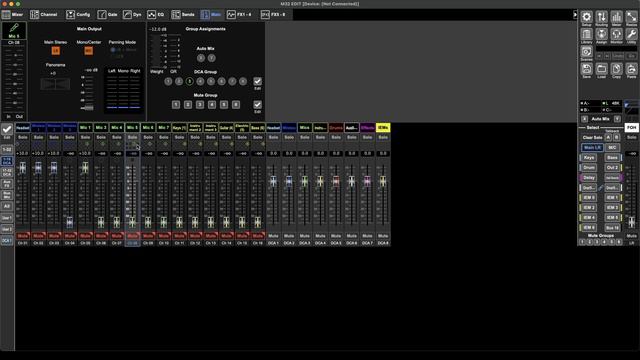640x360 pixels.
Task: Select Ch 16 strip label
Action: pyautogui.click(x=258, y=243)
